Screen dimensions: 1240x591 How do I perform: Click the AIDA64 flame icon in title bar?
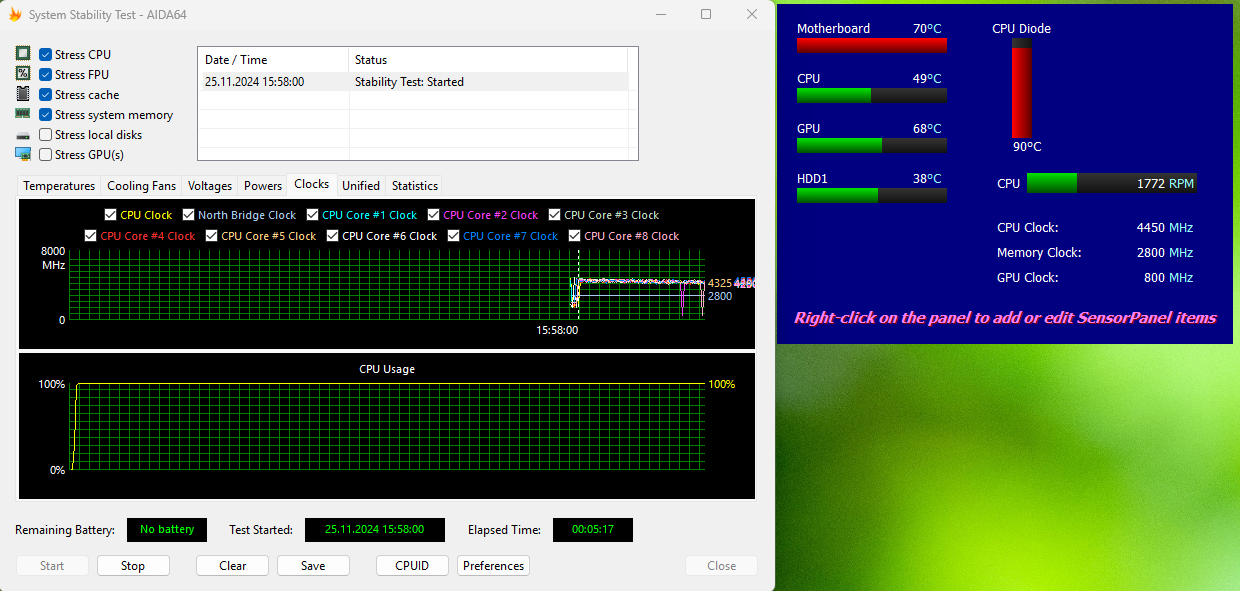pyautogui.click(x=15, y=15)
